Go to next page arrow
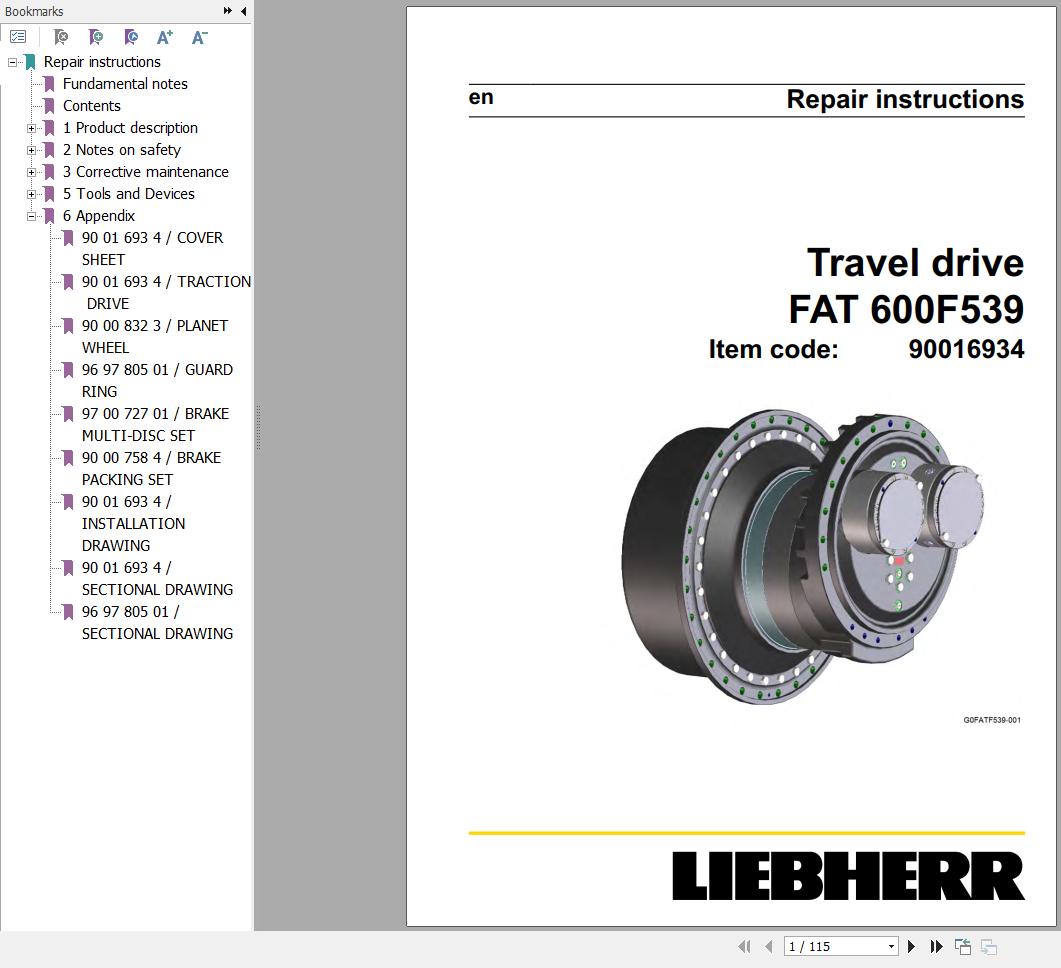1061x968 pixels. 911,946
